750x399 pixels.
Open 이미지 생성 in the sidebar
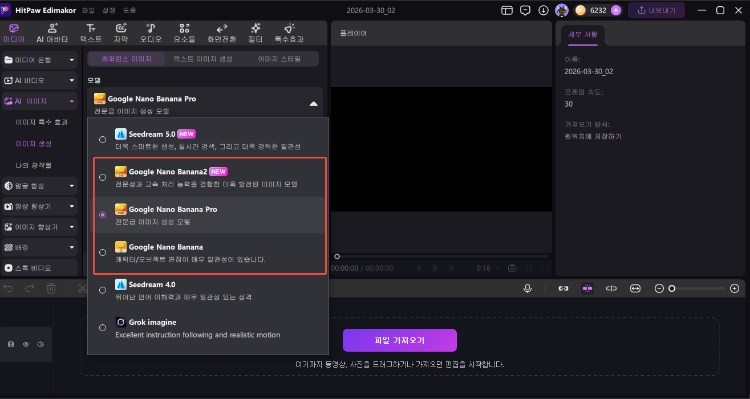click(33, 144)
